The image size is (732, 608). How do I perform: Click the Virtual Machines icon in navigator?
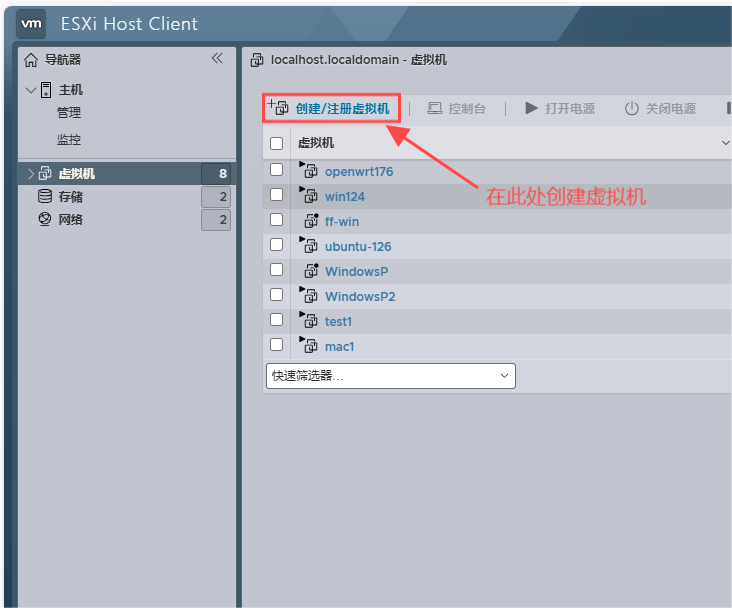tap(45, 173)
